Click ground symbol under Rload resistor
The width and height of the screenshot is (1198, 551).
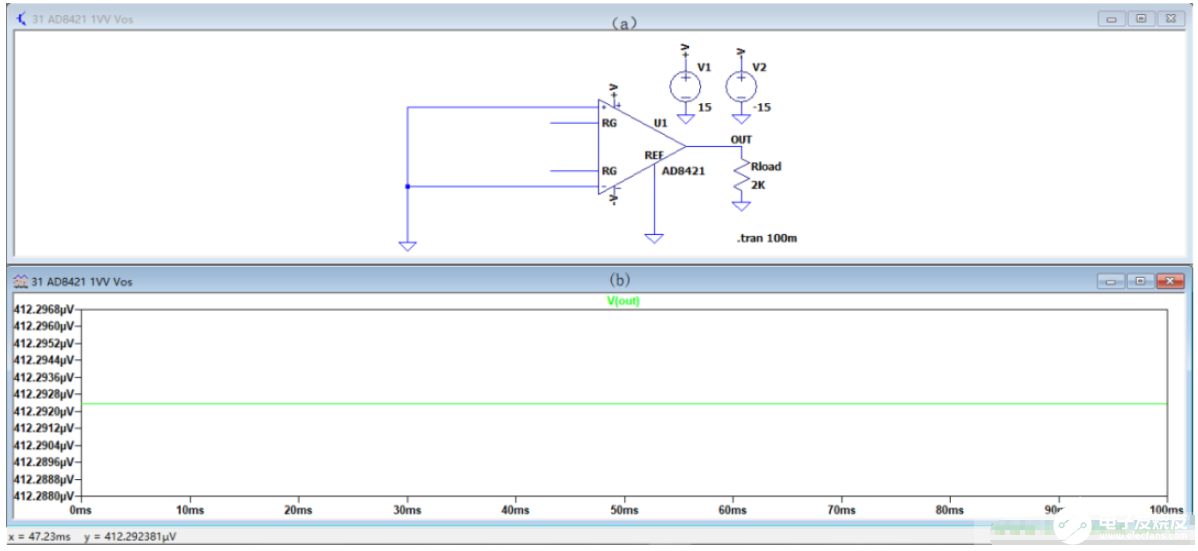coord(740,206)
